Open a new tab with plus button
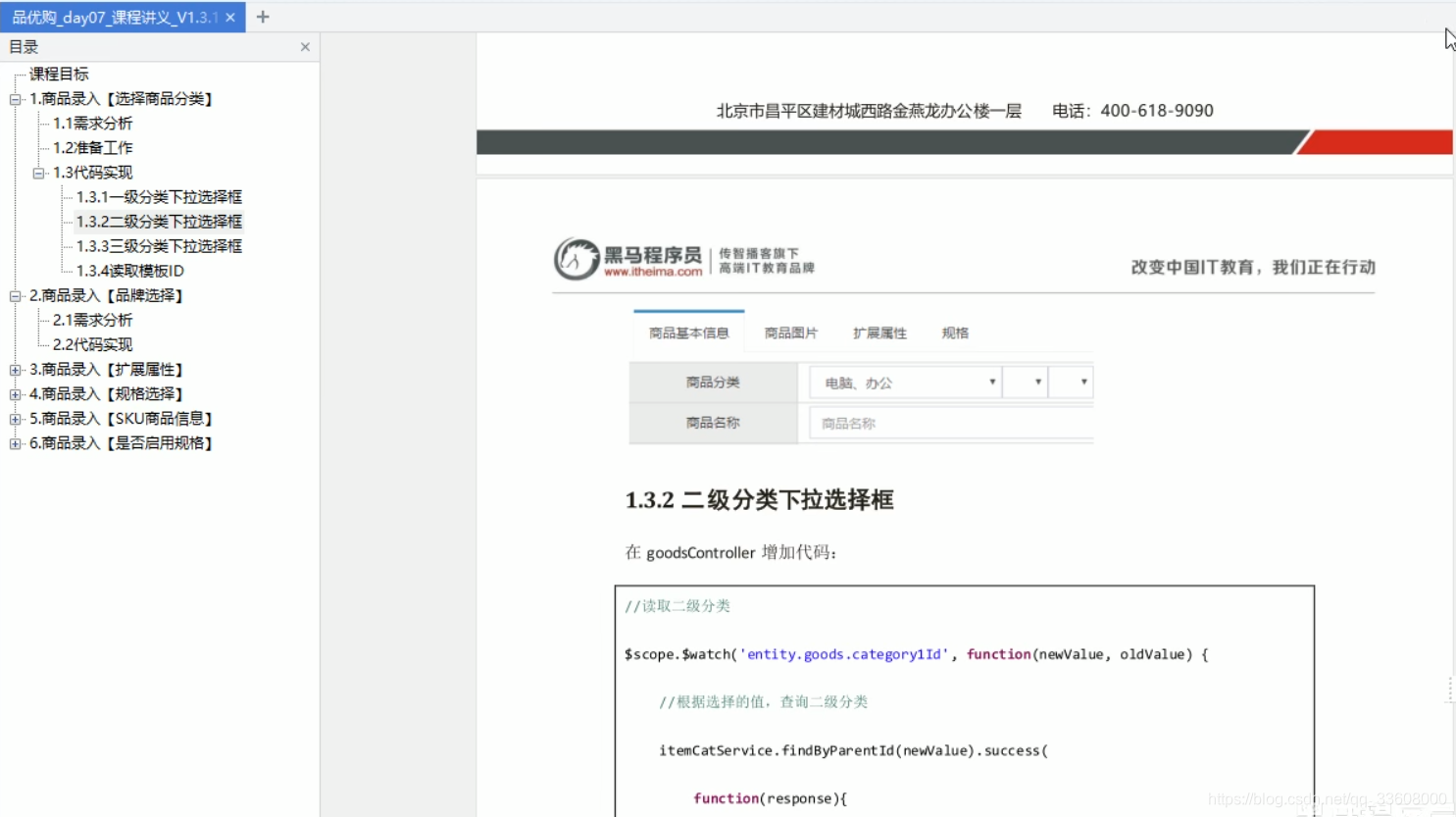The width and height of the screenshot is (1456, 817). (x=263, y=17)
